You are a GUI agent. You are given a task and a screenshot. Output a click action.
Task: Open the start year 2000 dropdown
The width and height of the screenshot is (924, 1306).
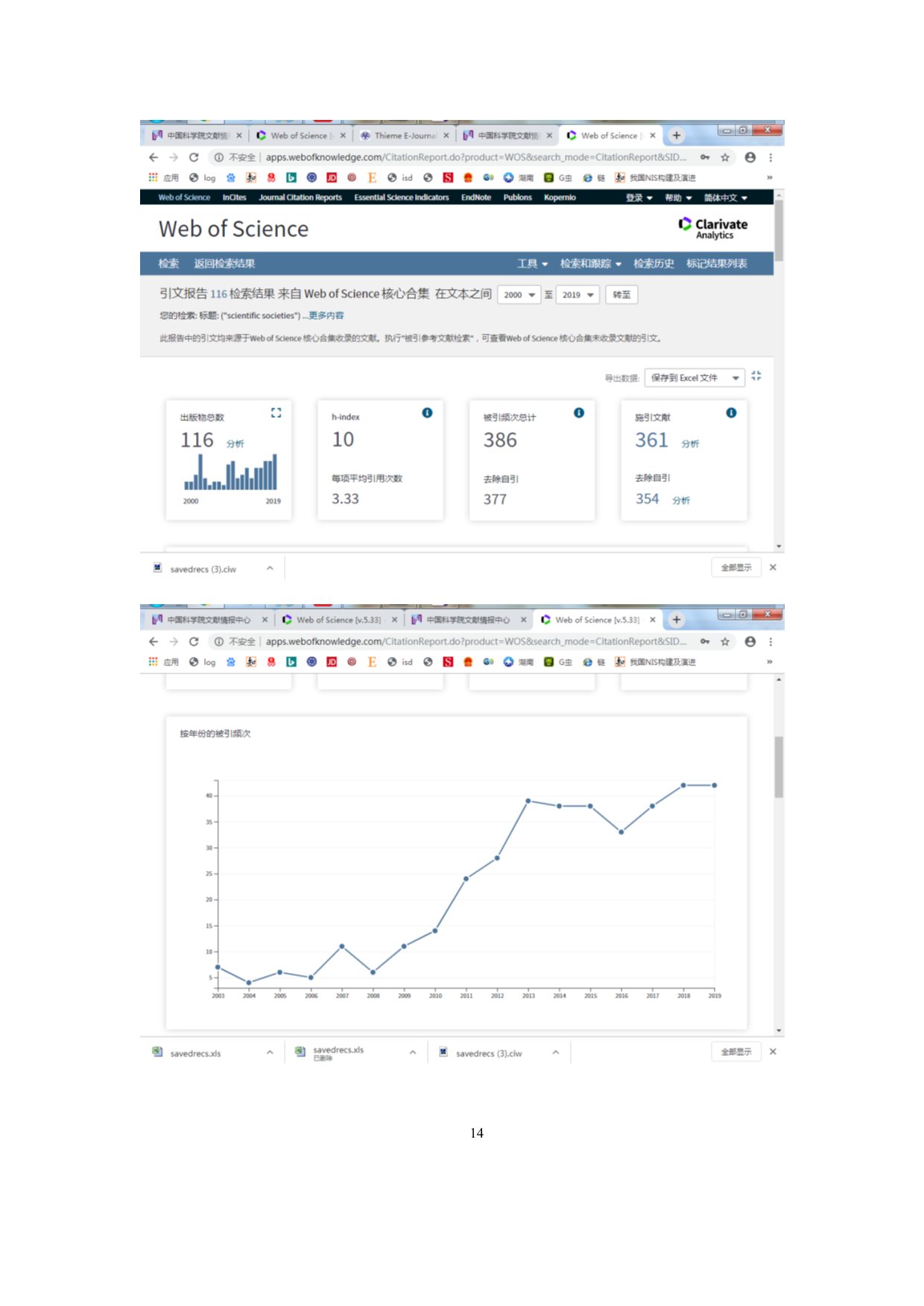coord(518,295)
